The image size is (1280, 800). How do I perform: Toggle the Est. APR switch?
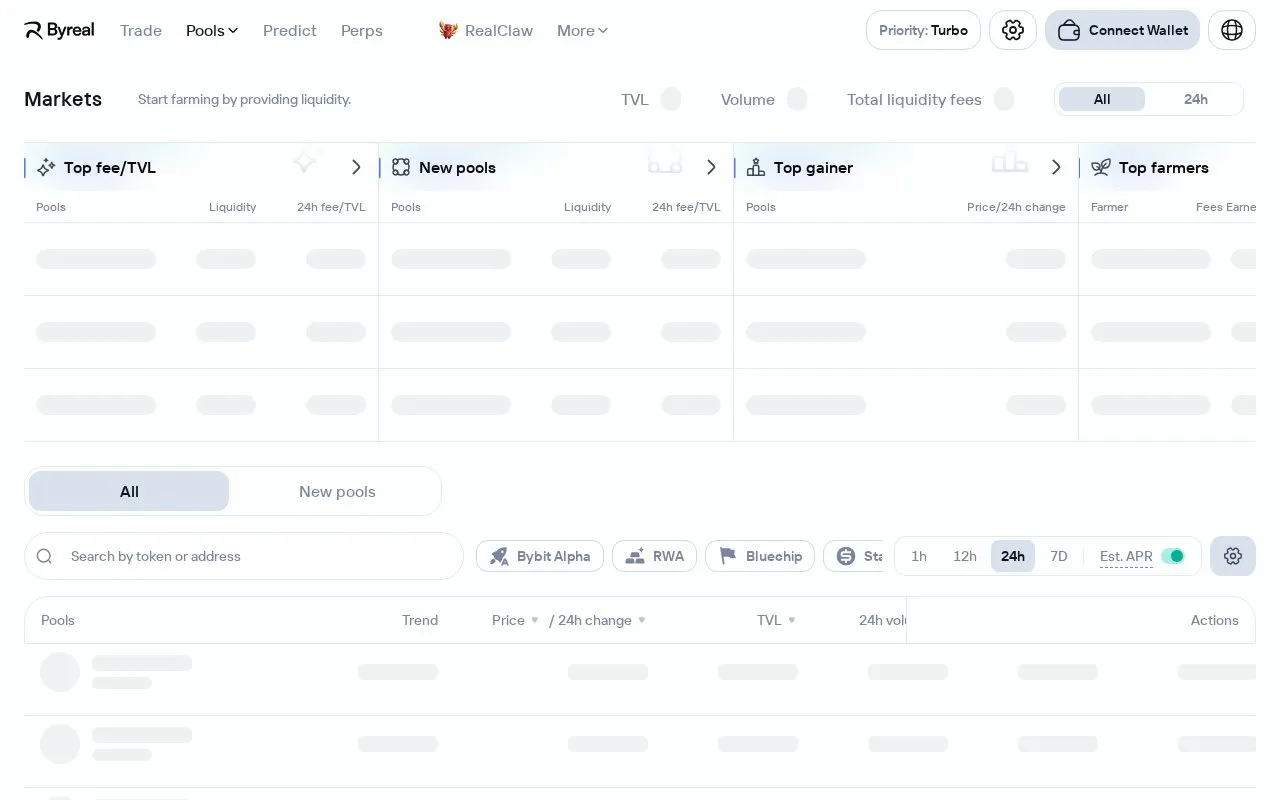click(x=1173, y=556)
